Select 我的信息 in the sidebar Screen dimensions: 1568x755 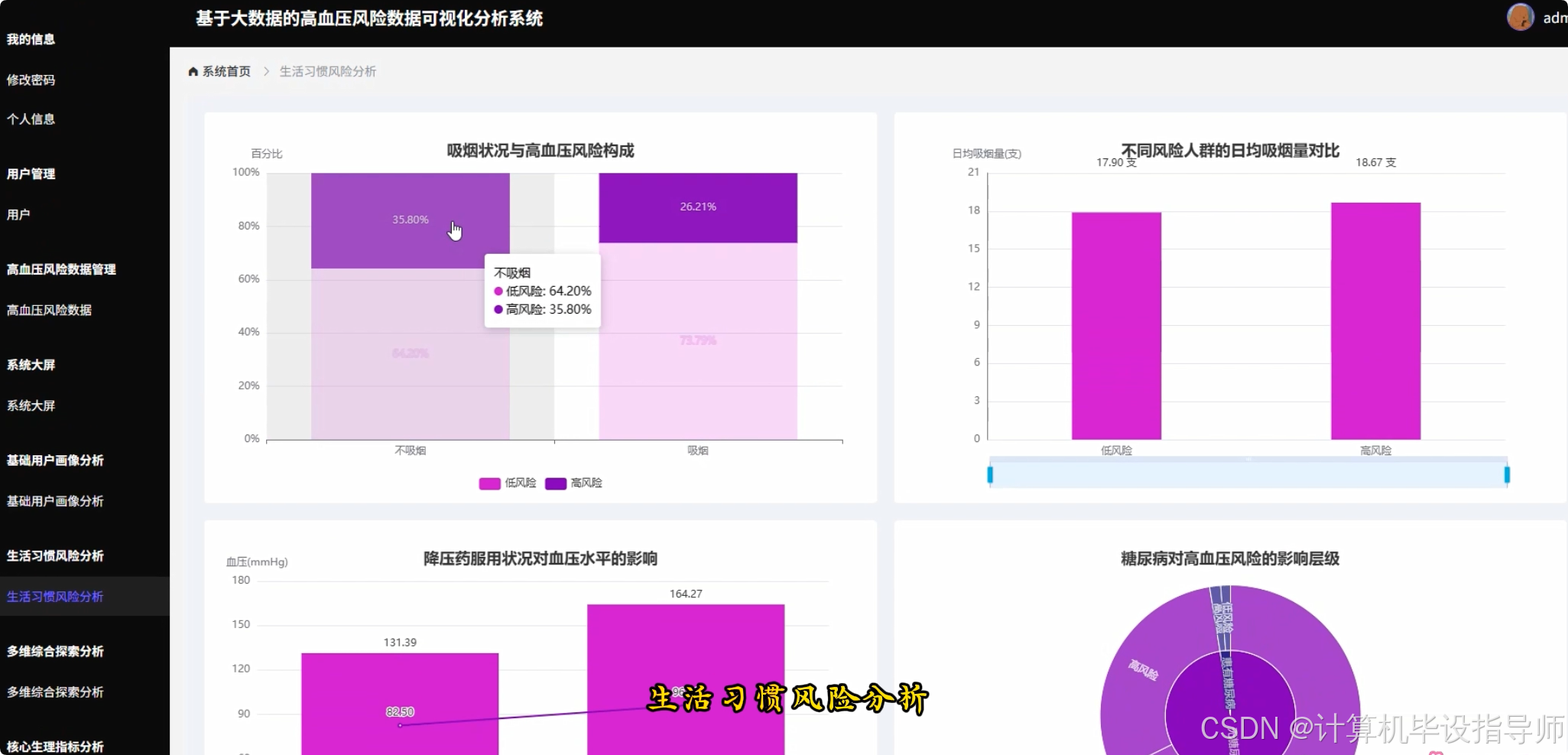31,39
